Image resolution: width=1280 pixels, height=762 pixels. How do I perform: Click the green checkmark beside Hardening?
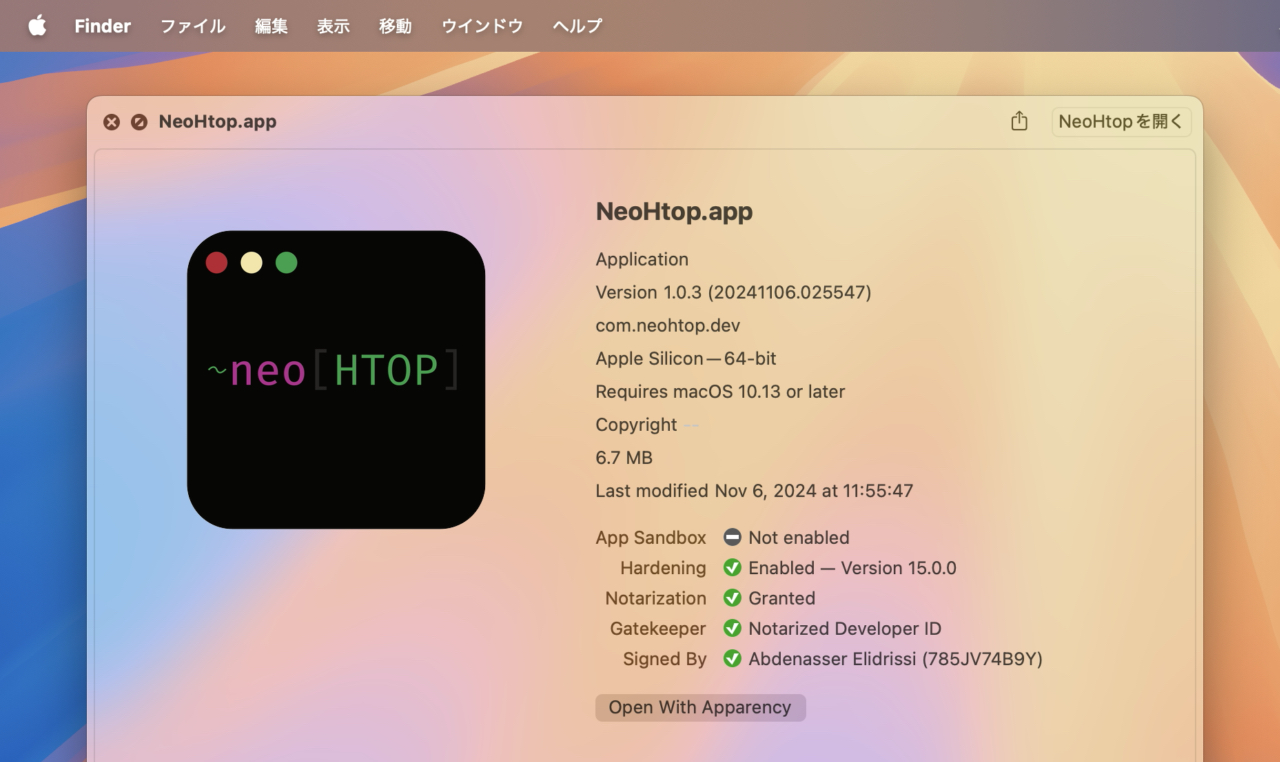click(732, 568)
